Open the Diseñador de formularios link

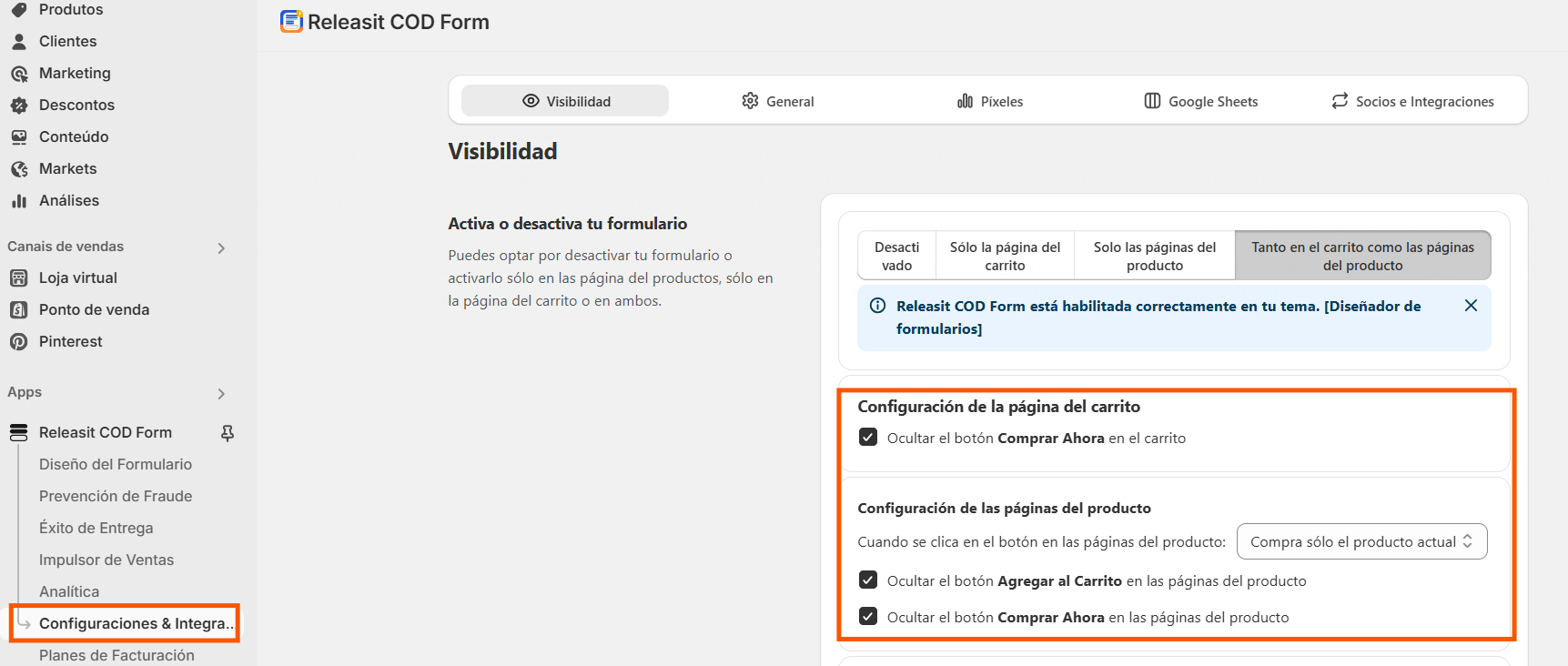(x=1158, y=318)
